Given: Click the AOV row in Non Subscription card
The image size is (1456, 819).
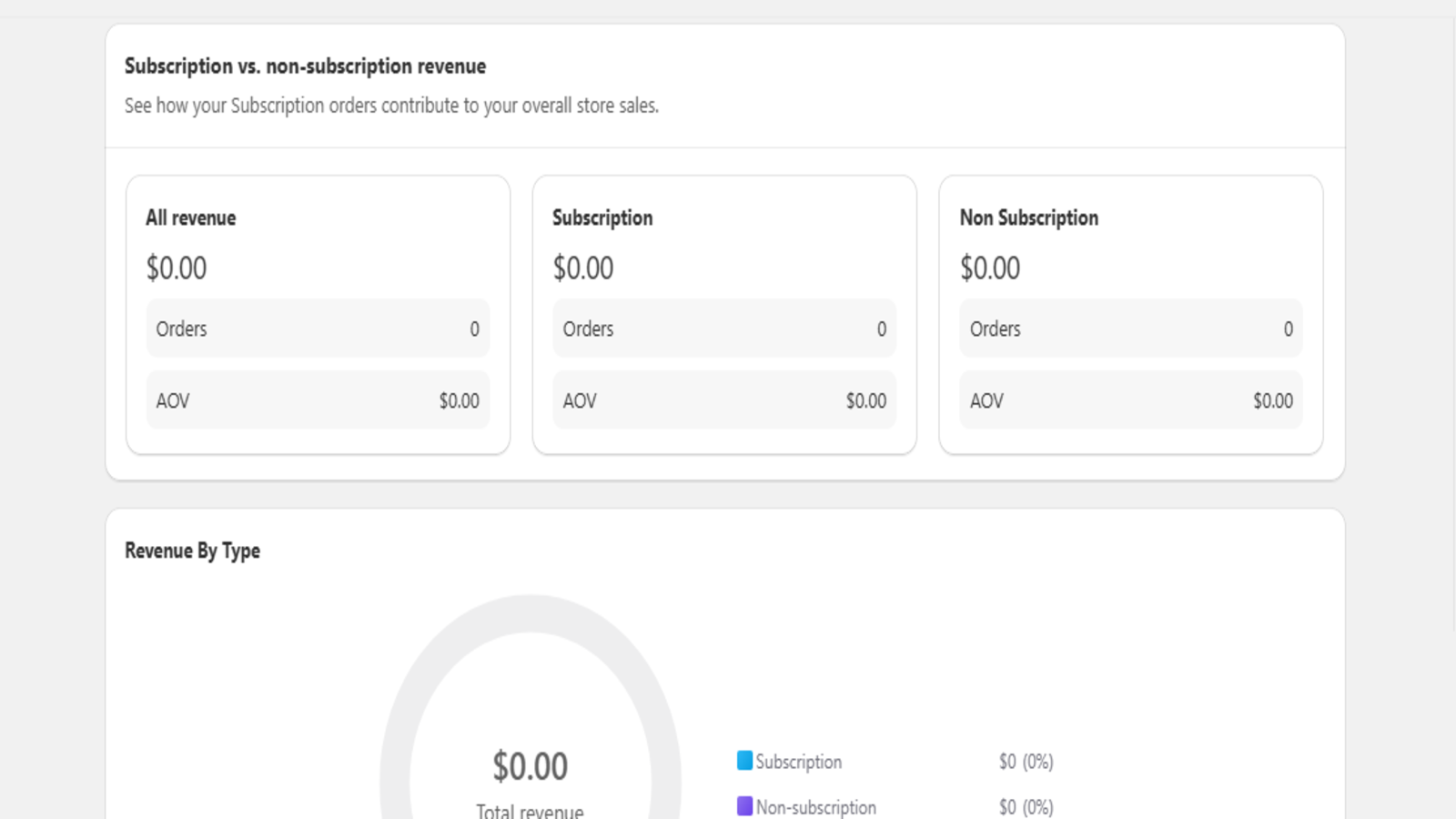Looking at the screenshot, I should coord(1130,400).
